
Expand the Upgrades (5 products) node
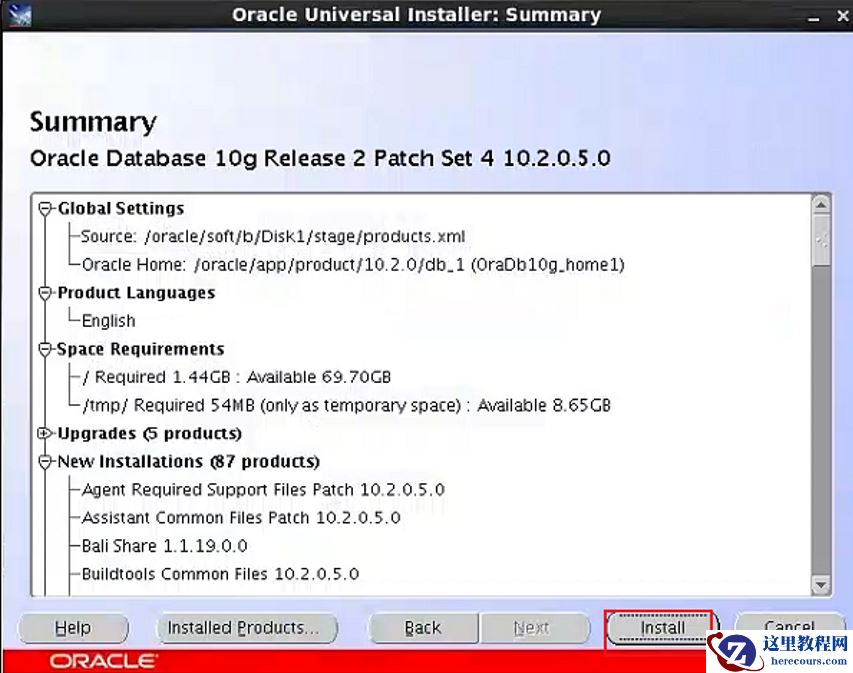pos(45,433)
